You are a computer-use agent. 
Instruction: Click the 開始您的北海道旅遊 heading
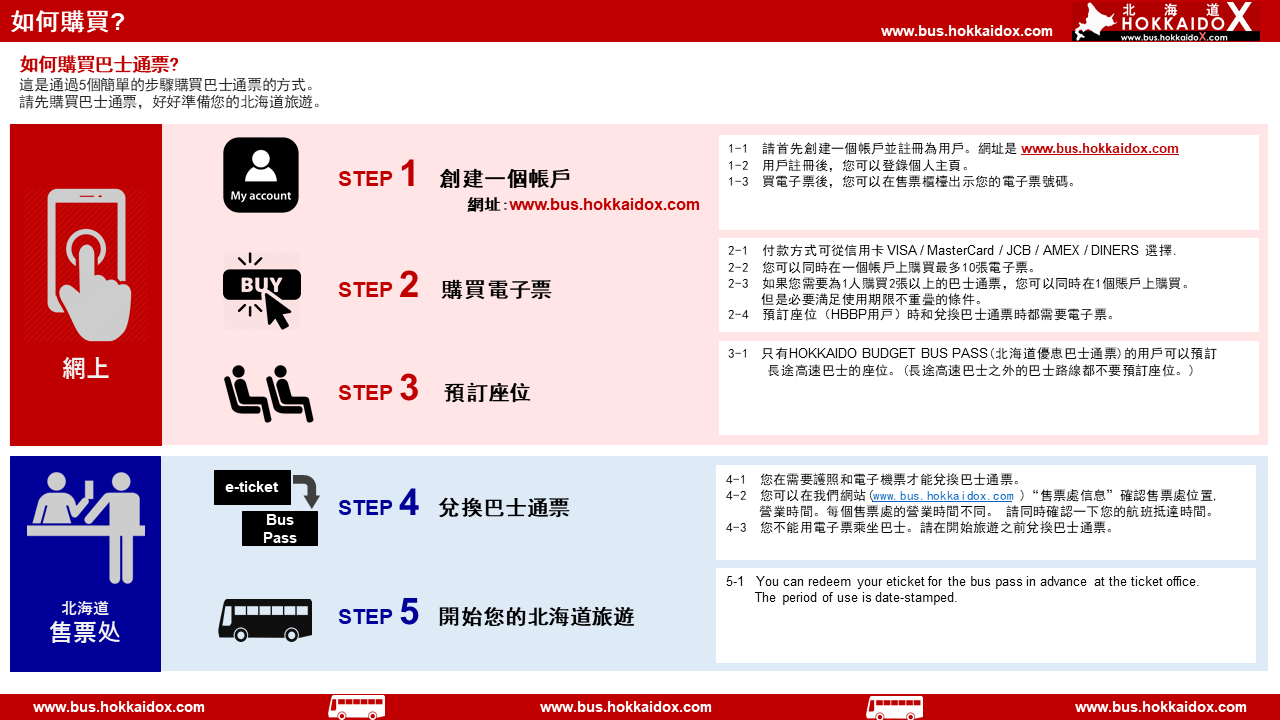pos(537,617)
